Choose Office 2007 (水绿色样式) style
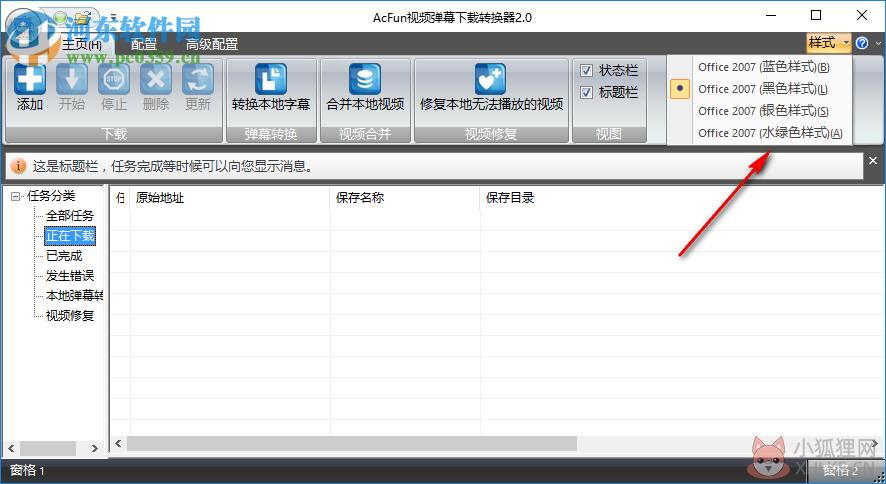Image resolution: width=886 pixels, height=484 pixels. pyautogui.click(x=770, y=133)
